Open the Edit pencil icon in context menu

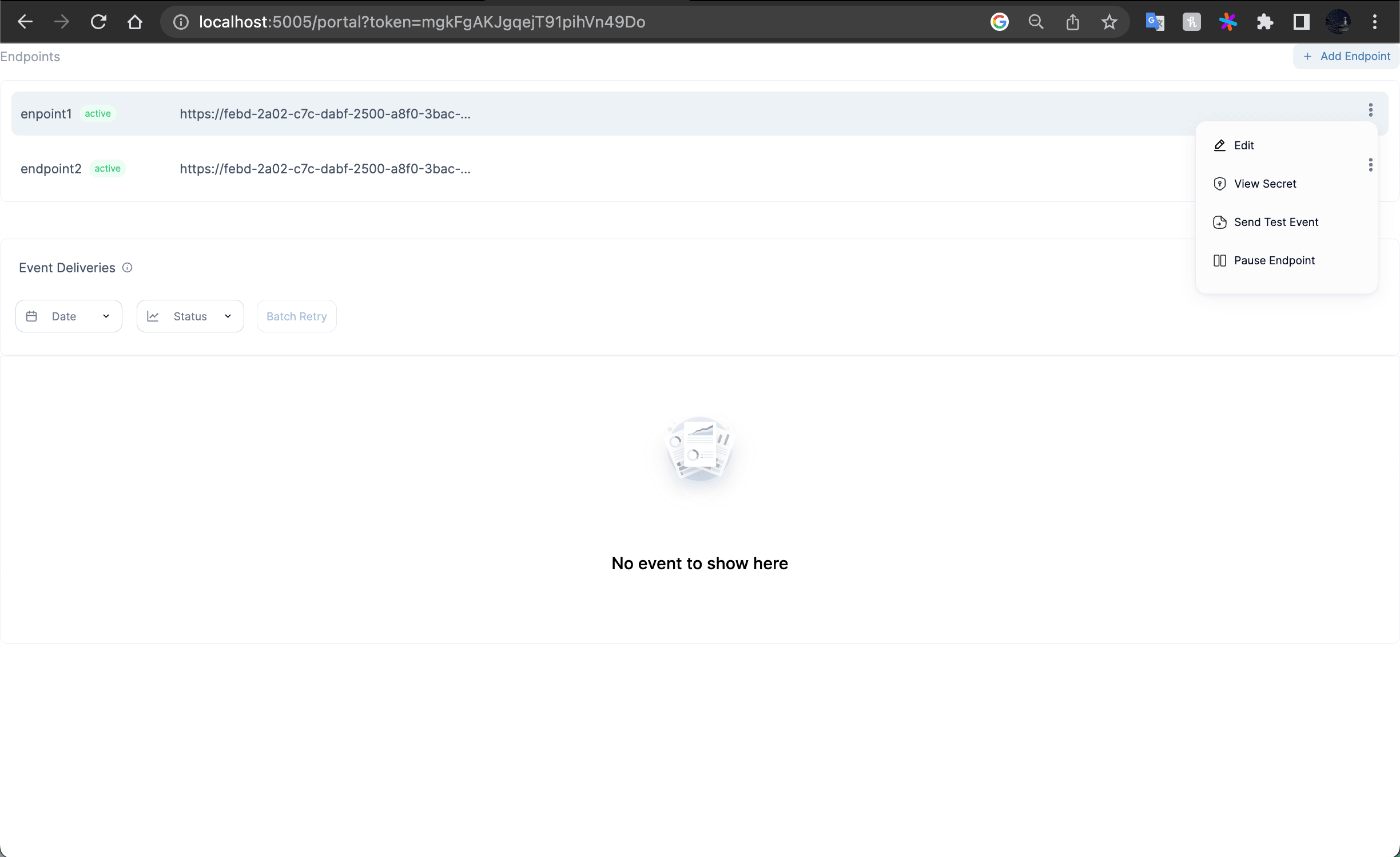tap(1220, 145)
